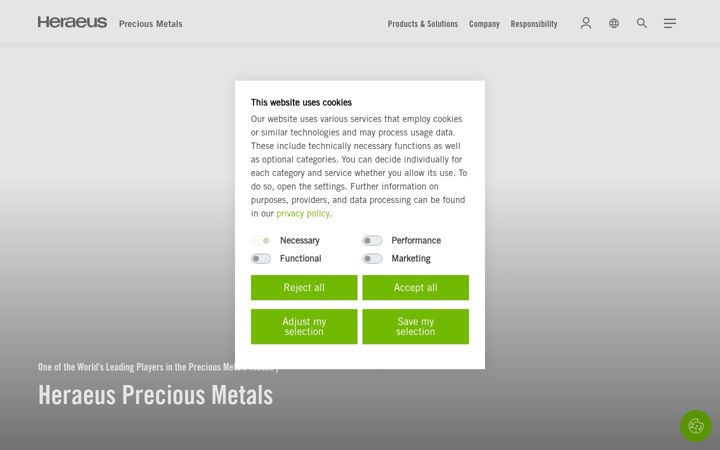Viewport: 720px width, 450px height.
Task: Open the cookie settings floating button
Action: tap(696, 426)
